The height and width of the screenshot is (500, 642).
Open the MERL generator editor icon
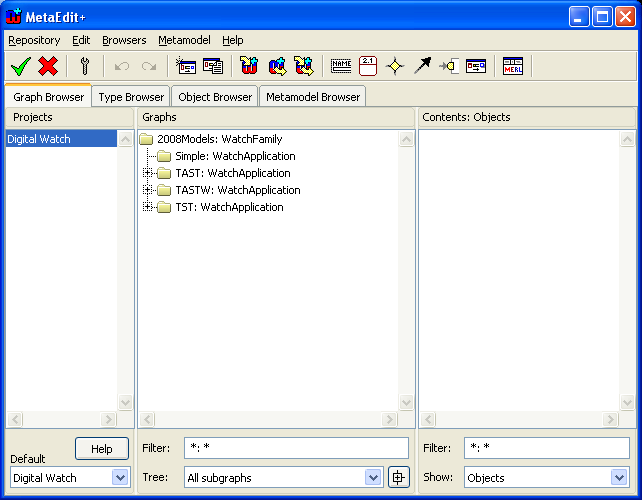[x=513, y=66]
